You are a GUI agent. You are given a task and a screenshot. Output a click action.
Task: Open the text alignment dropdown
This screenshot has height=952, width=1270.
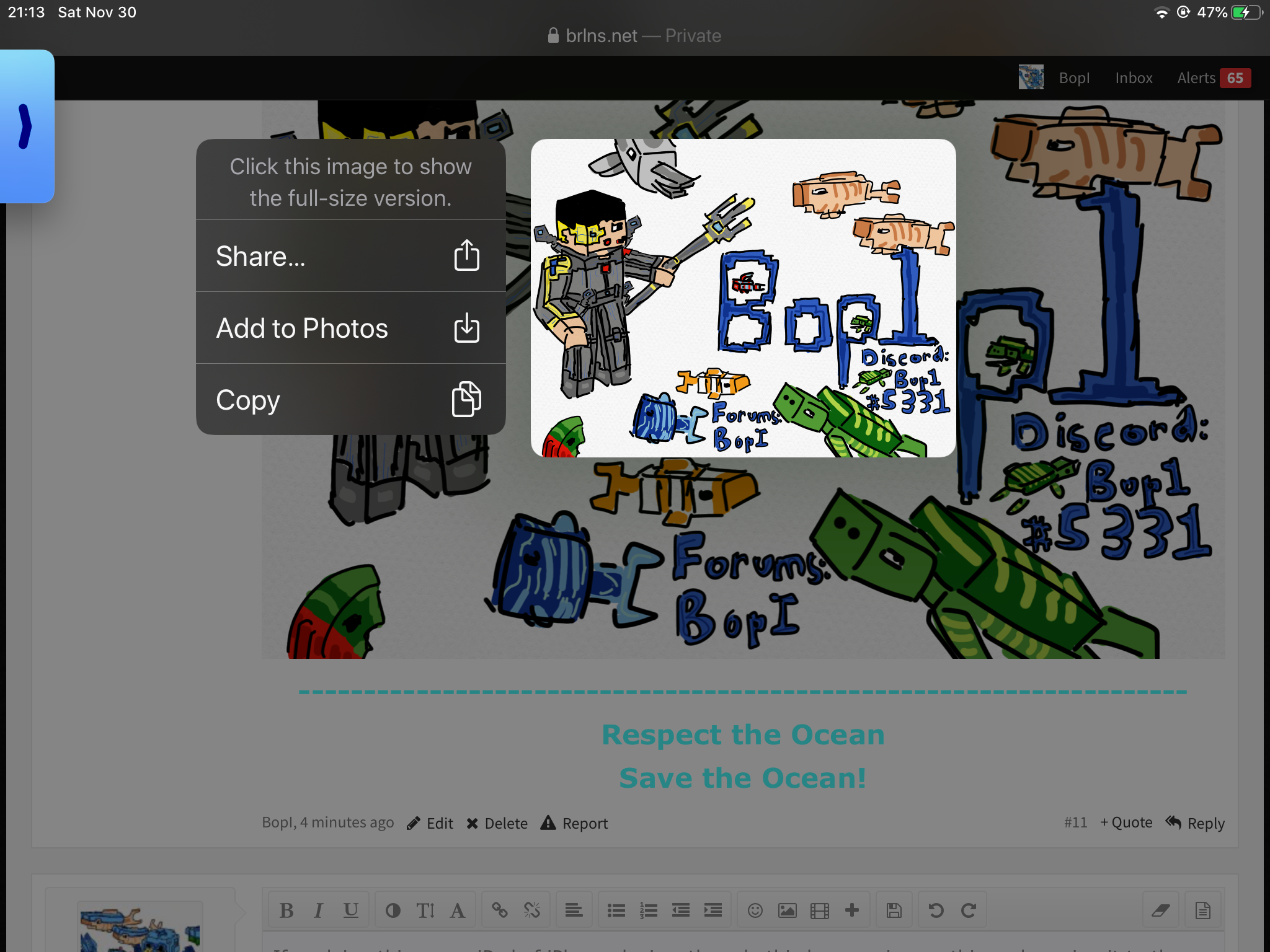pos(574,910)
